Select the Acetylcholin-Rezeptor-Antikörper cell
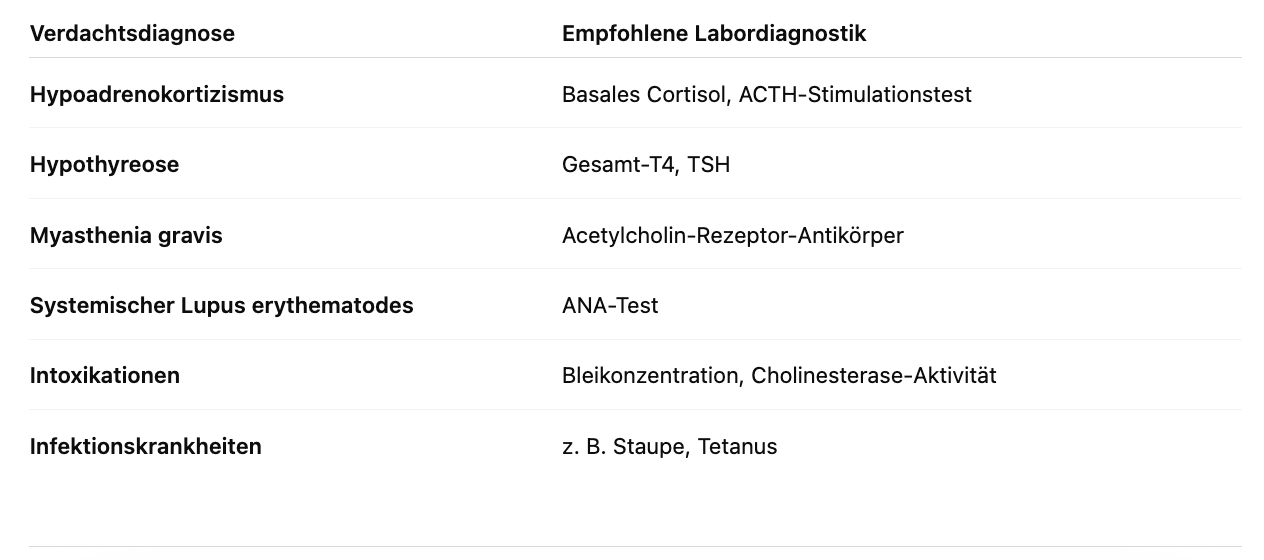 tap(732, 236)
